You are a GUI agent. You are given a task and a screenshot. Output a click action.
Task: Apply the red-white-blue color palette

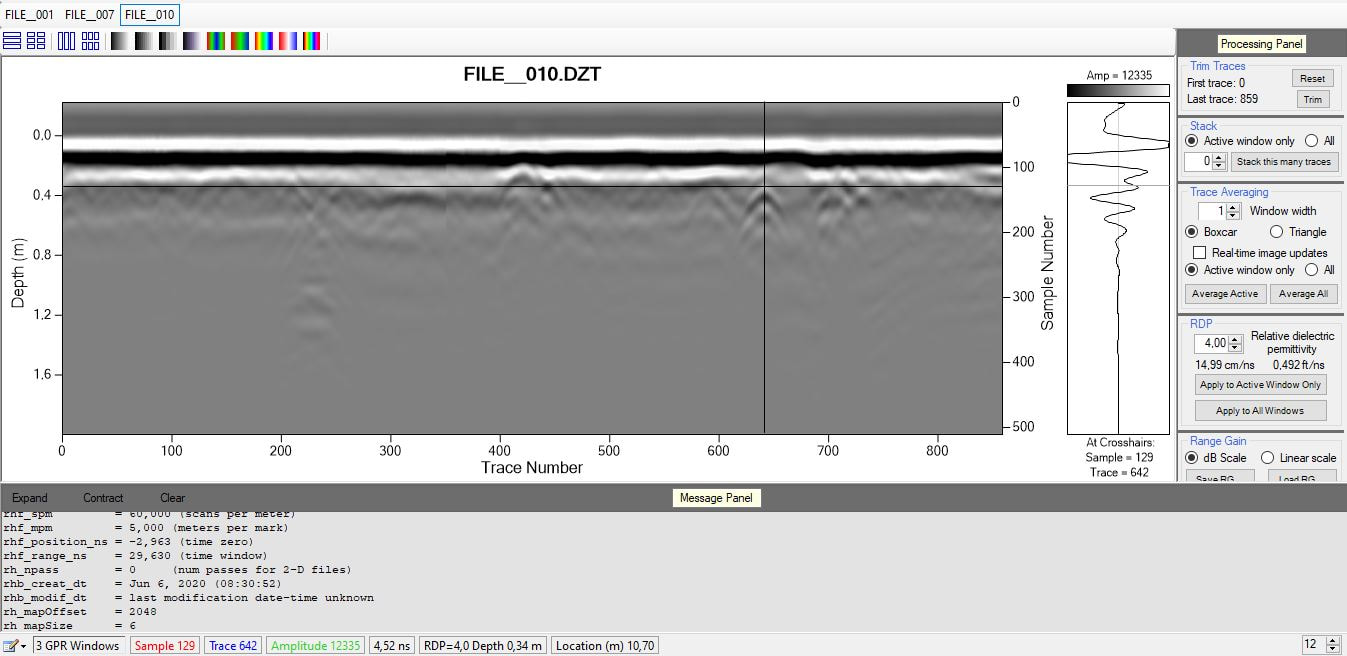288,41
